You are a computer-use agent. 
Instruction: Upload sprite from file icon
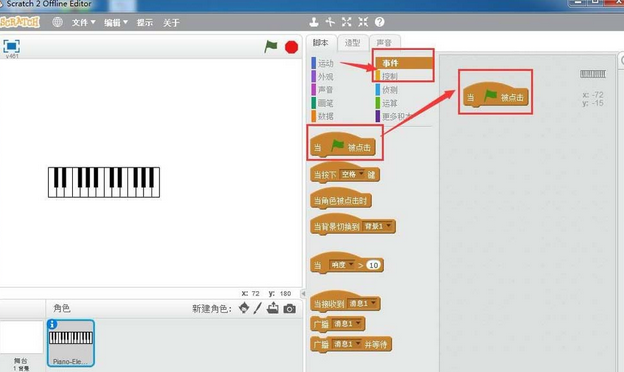(273, 308)
